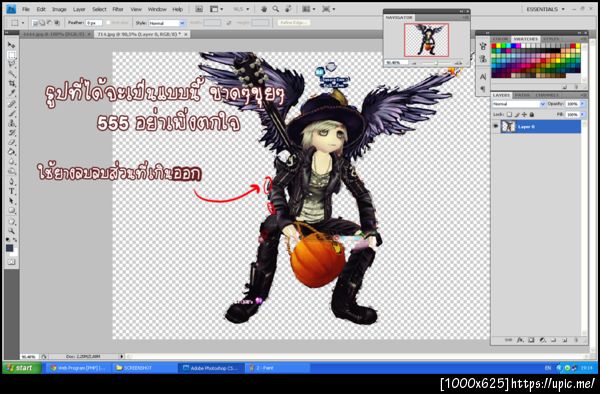Select the Eraser tool

click(11, 142)
